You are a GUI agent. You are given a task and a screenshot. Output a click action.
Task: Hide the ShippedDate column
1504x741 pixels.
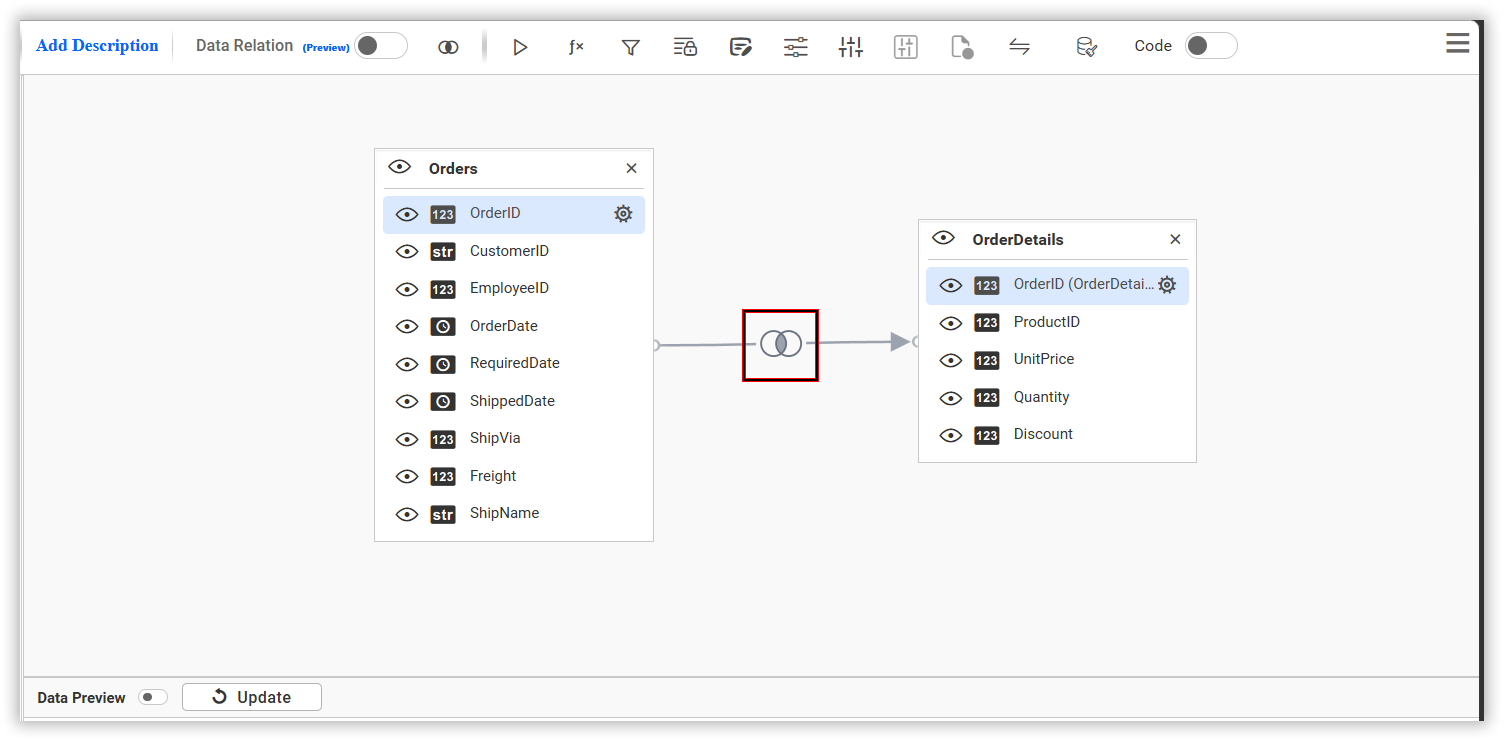(406, 402)
